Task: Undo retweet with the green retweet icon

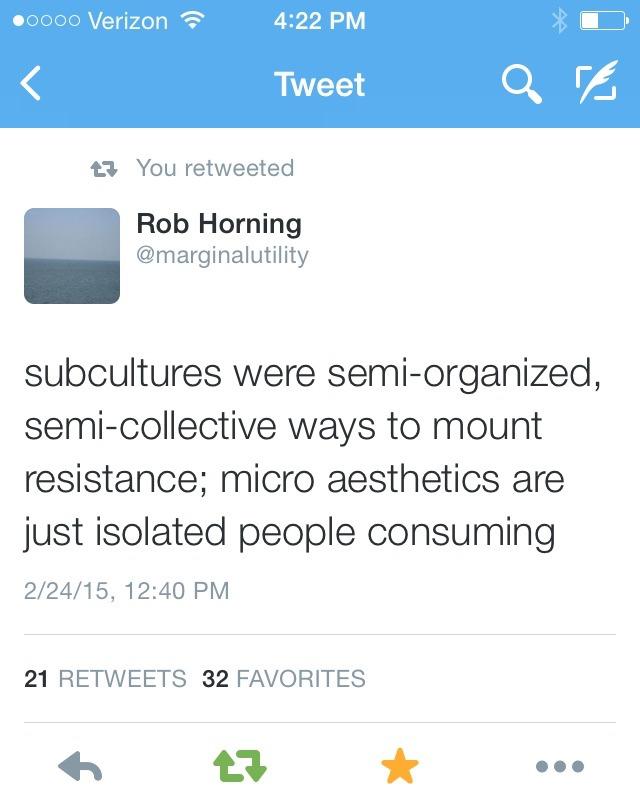Action: [x=241, y=767]
